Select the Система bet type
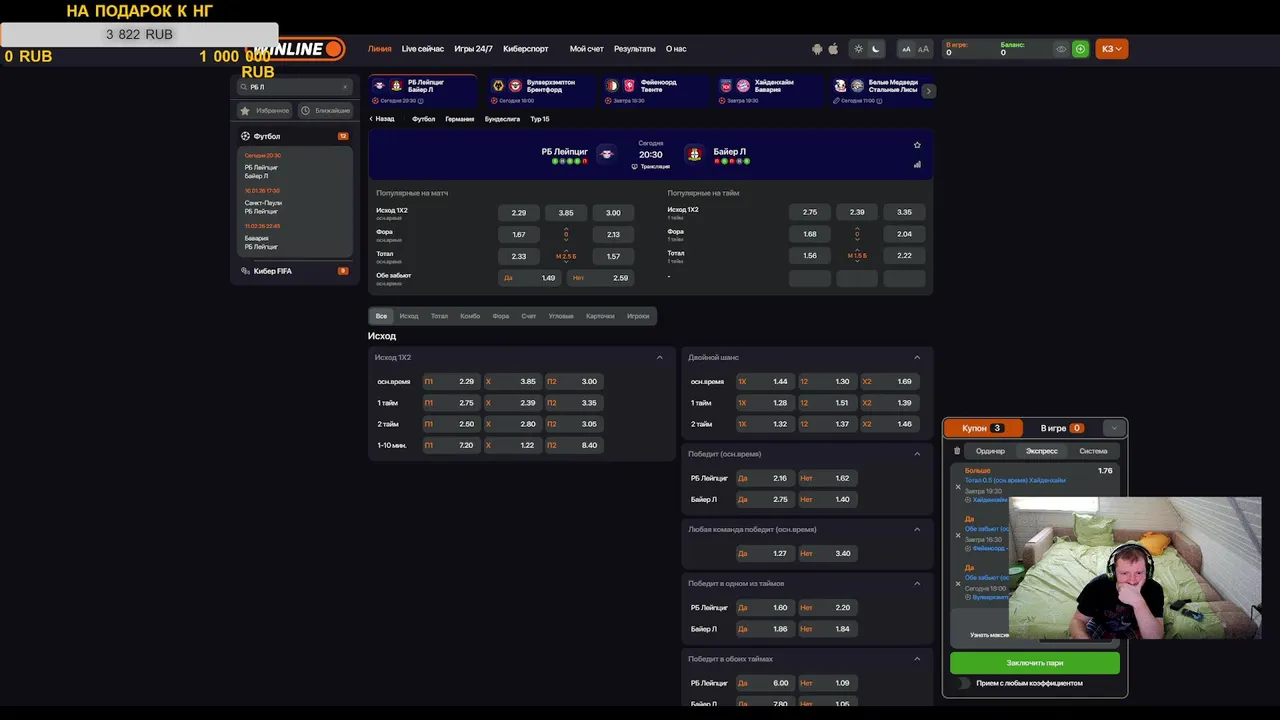This screenshot has height=720, width=1280. [1093, 451]
